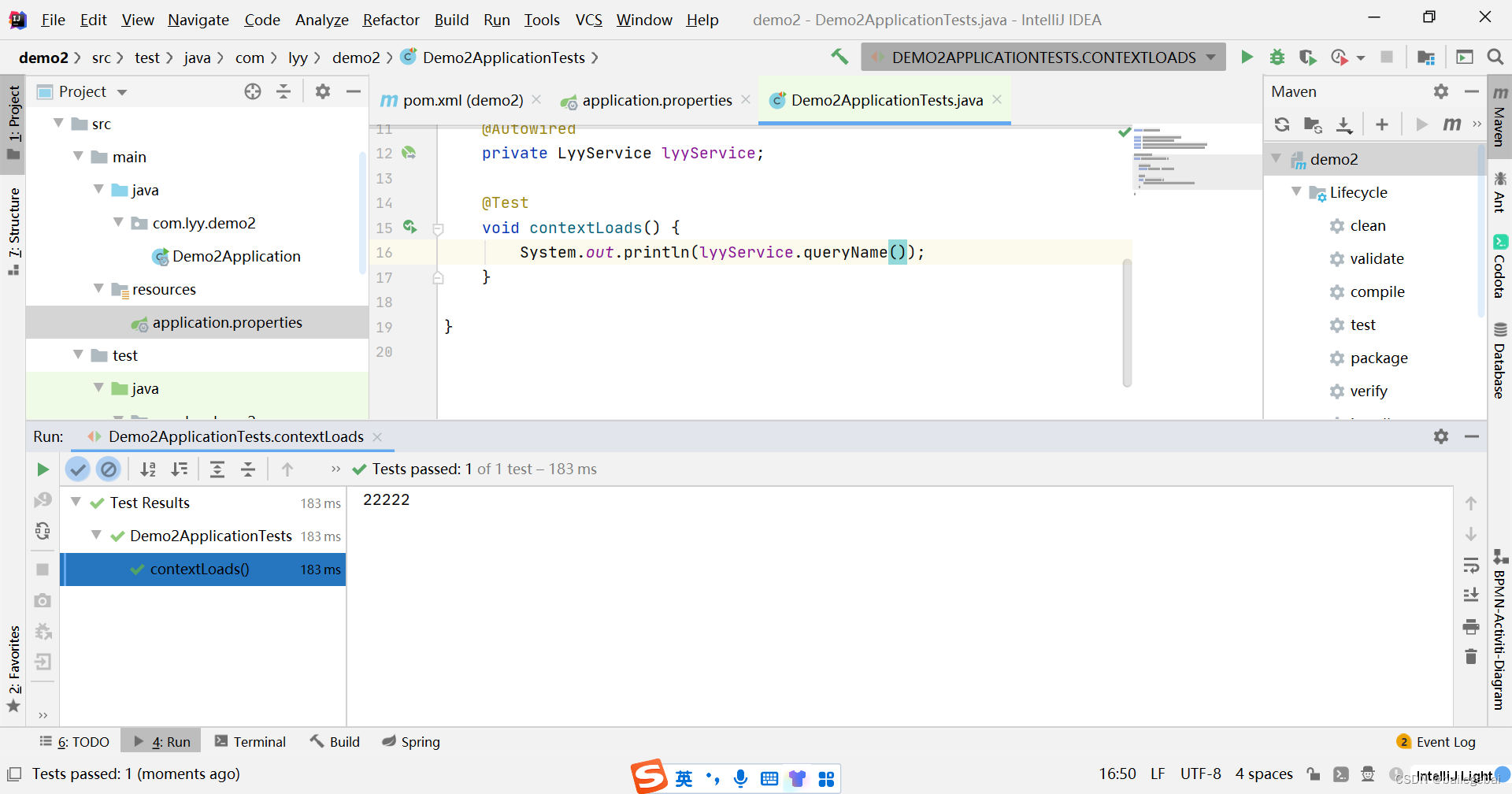Sort tests by duration icon
The image size is (1512, 794).
(180, 469)
